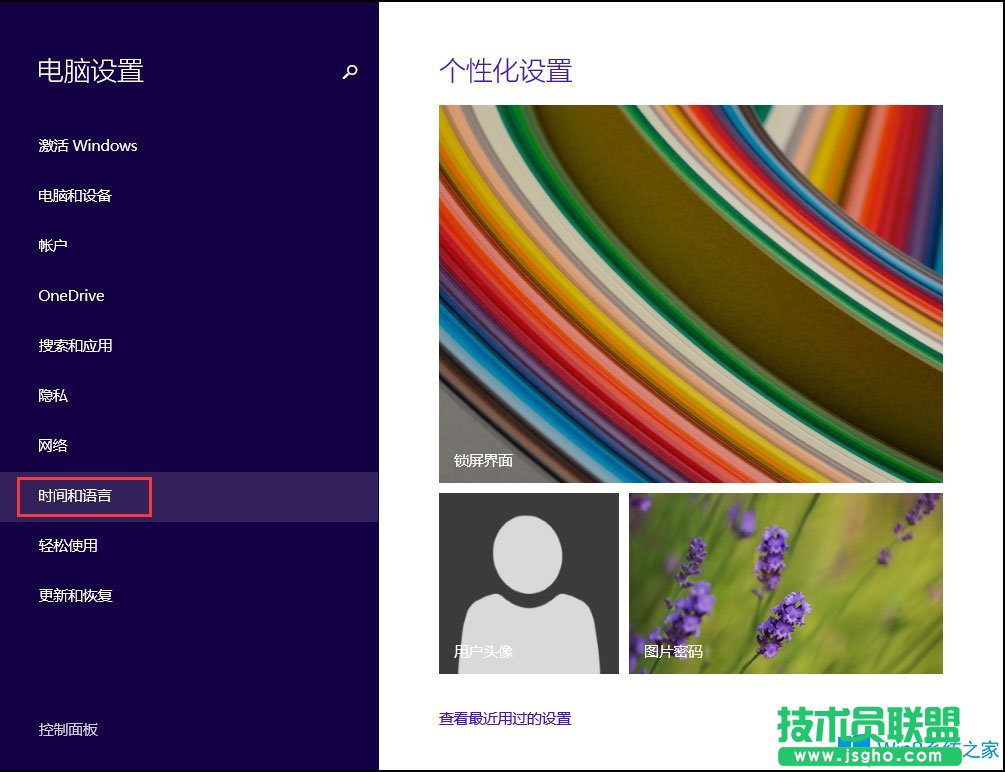Screen dimensions: 1005x772
Task: Go to 帐户 settings
Action: (51, 245)
